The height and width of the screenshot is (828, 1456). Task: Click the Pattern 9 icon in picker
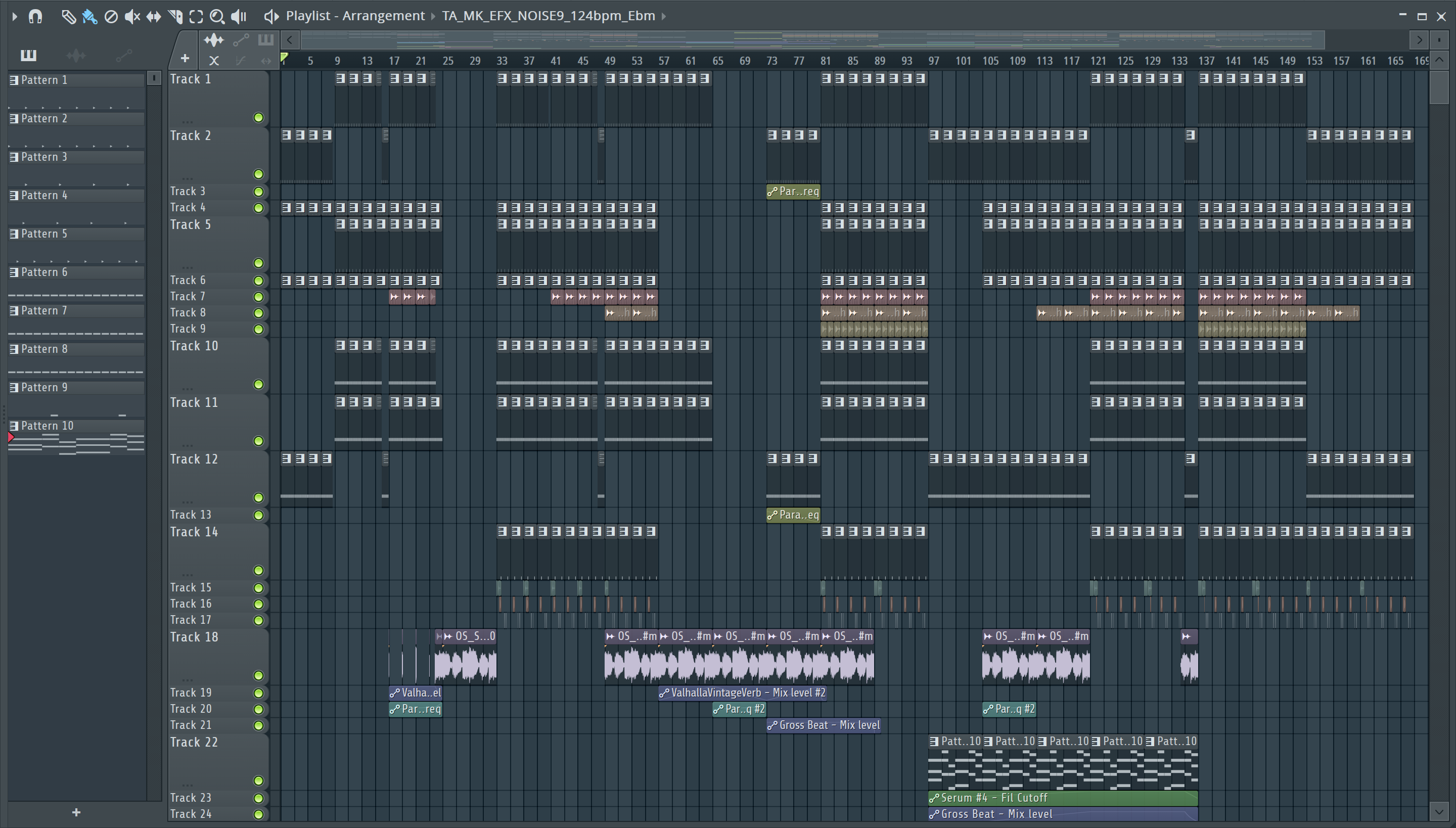coord(14,388)
